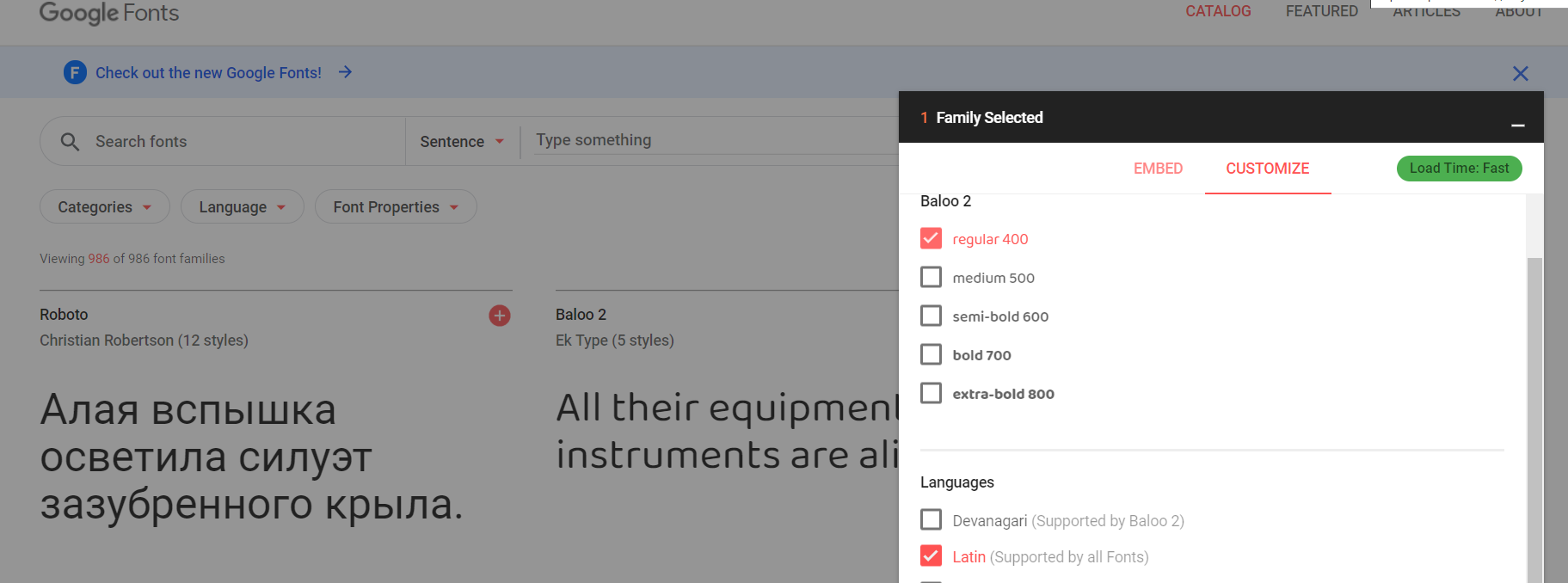The image size is (1568, 583).
Task: Minimize the Family Selected drawer
Action: pyautogui.click(x=1518, y=126)
